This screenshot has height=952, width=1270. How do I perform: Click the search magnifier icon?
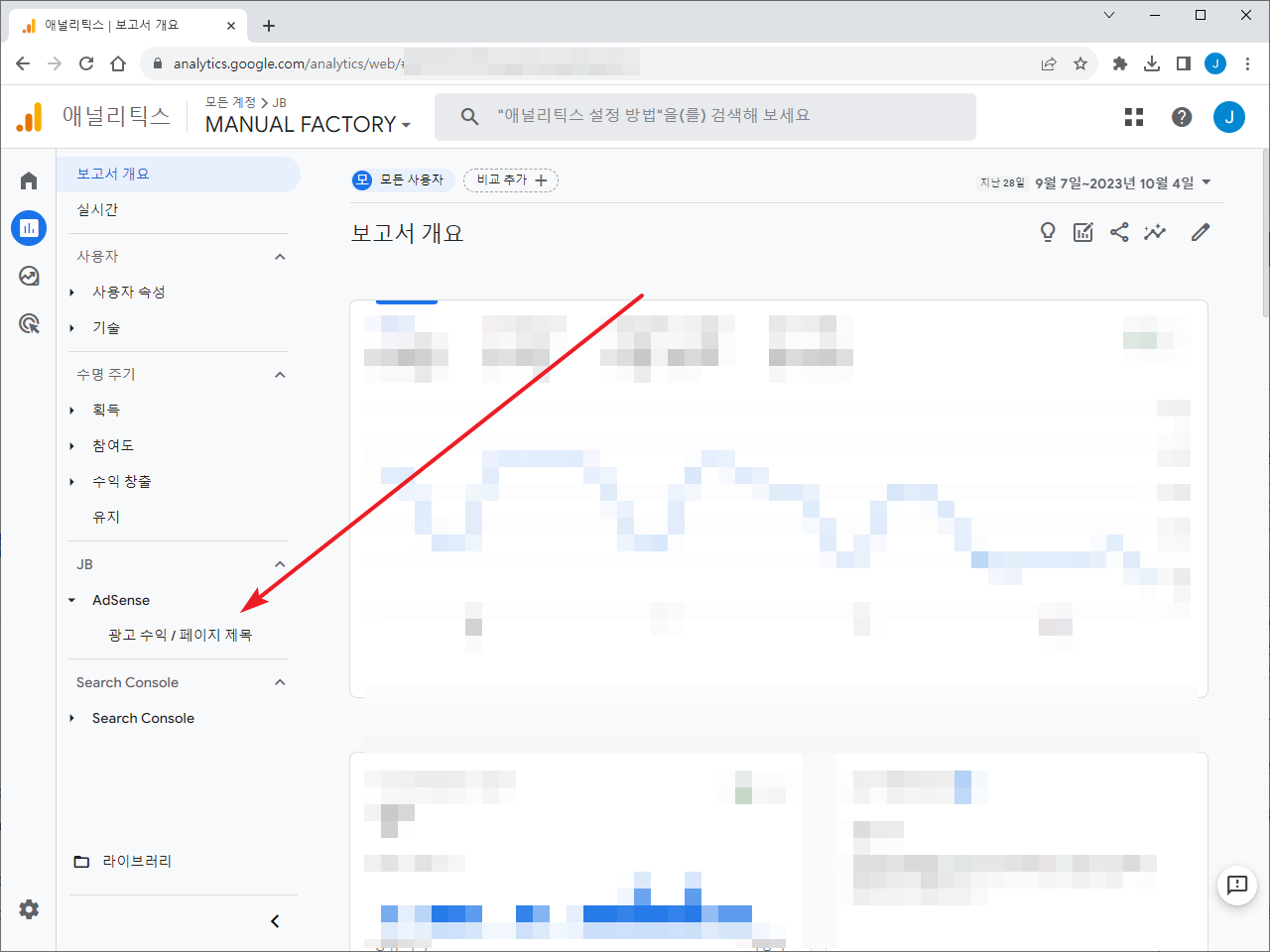(x=470, y=117)
